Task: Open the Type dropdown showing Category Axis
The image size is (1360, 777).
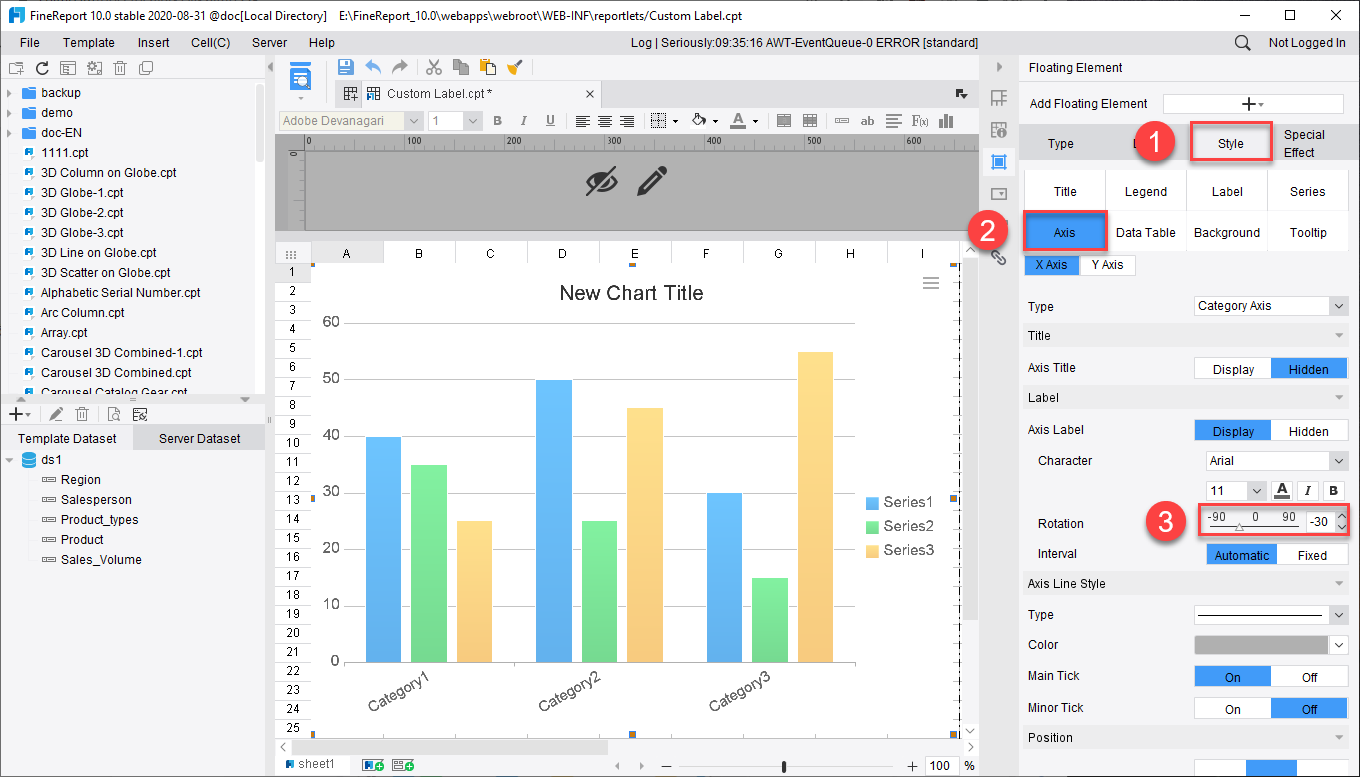Action: (x=1270, y=305)
